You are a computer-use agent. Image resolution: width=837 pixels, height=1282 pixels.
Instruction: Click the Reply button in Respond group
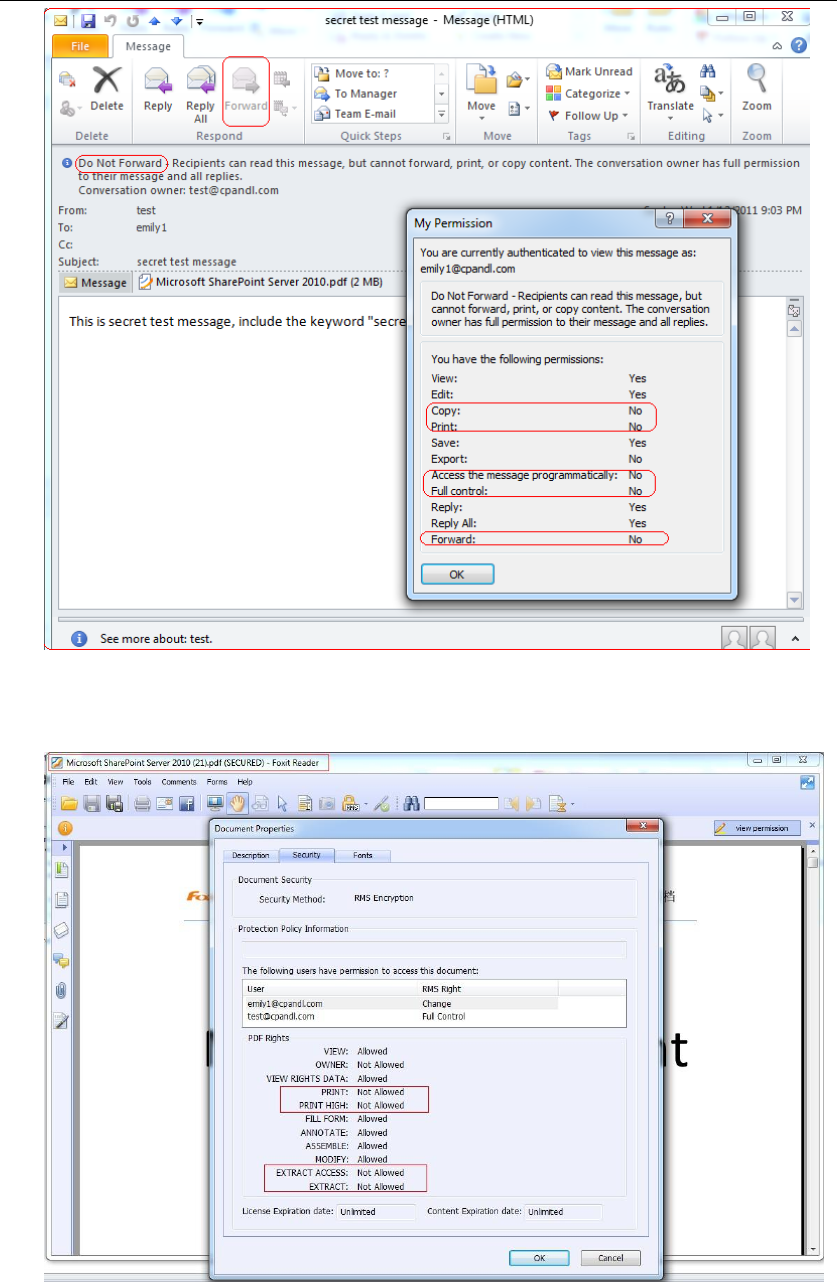tap(158, 88)
